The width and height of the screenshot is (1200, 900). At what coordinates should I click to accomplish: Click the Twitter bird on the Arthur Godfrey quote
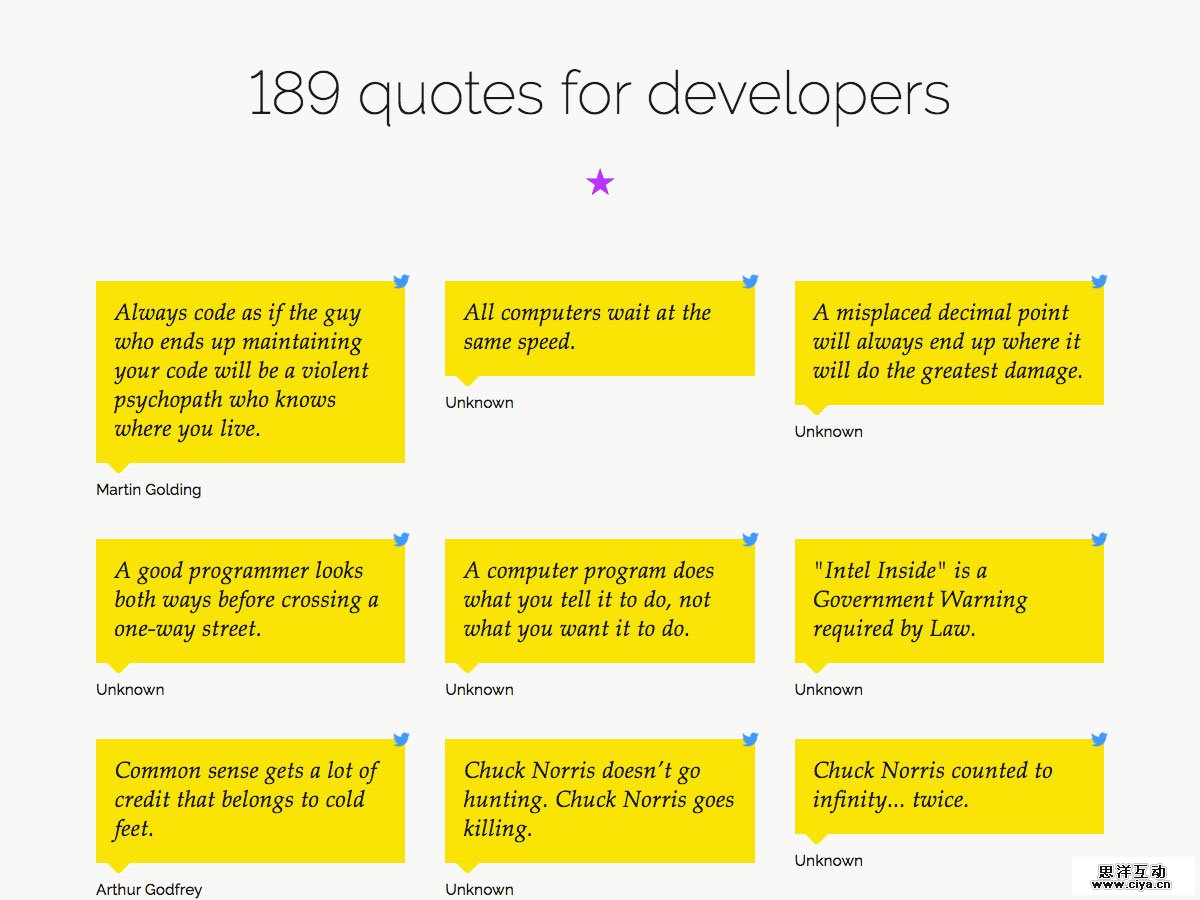400,739
